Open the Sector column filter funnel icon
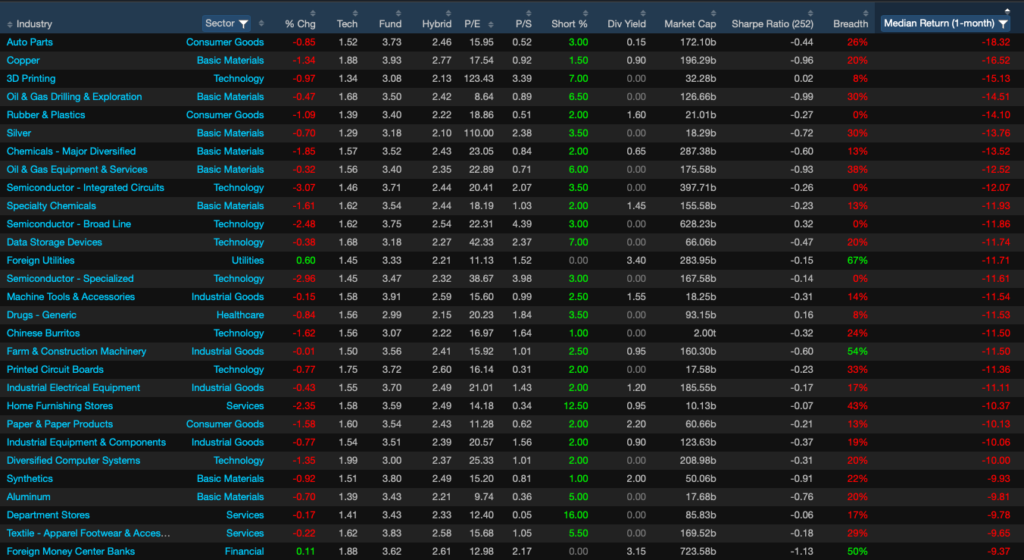Viewport: 1024px width, 560px height. [x=244, y=23]
